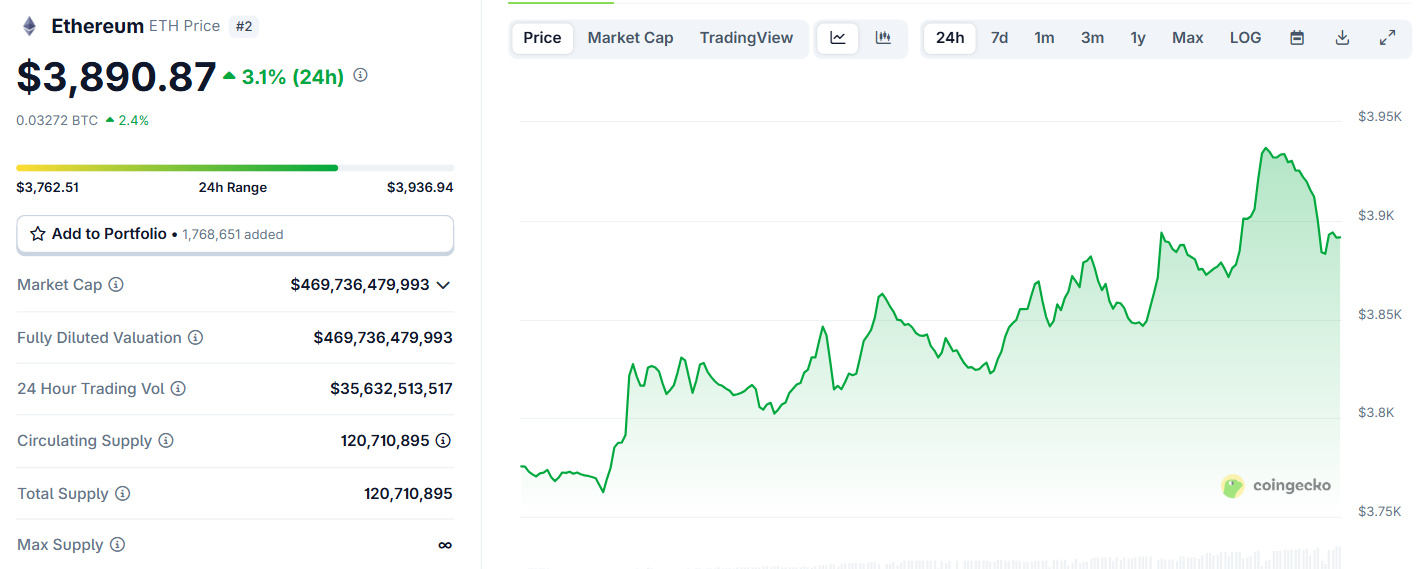Screen dimensions: 1419x569
Task: Click the Max Supply infinity symbol
Action: (x=445, y=545)
